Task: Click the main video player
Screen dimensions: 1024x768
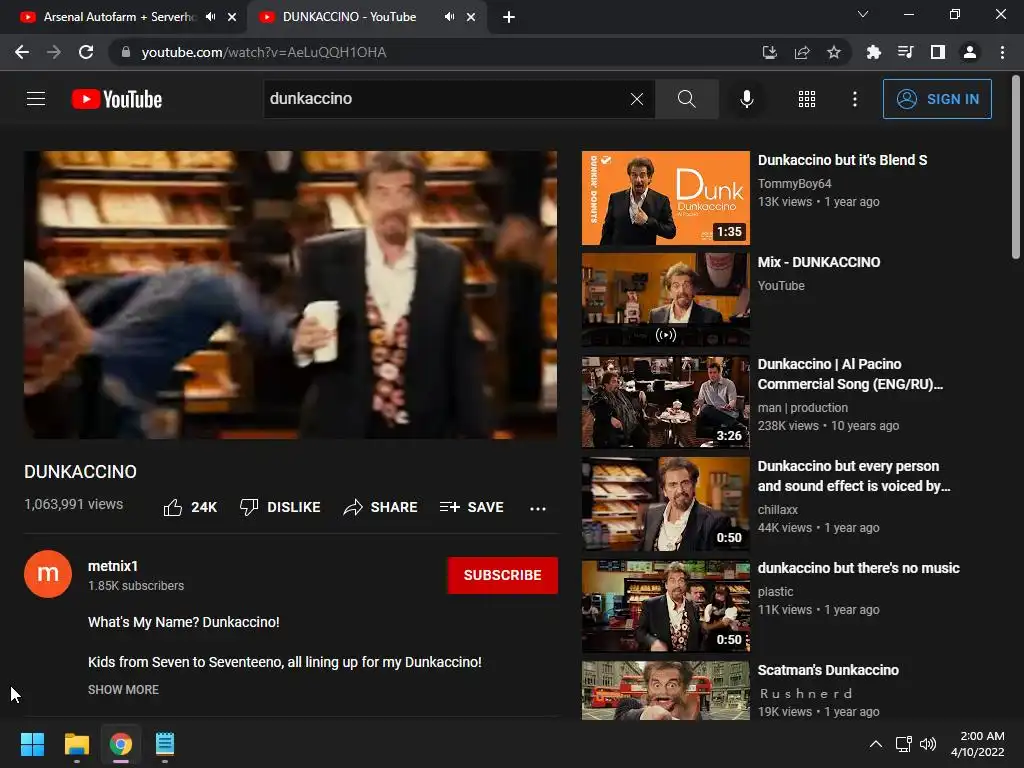Action: tap(291, 295)
